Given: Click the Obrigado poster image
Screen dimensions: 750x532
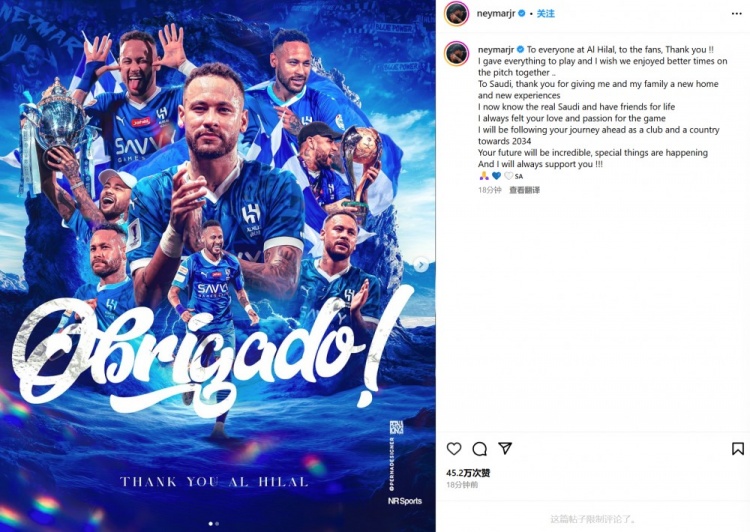Looking at the screenshot, I should pyautogui.click(x=218, y=266).
